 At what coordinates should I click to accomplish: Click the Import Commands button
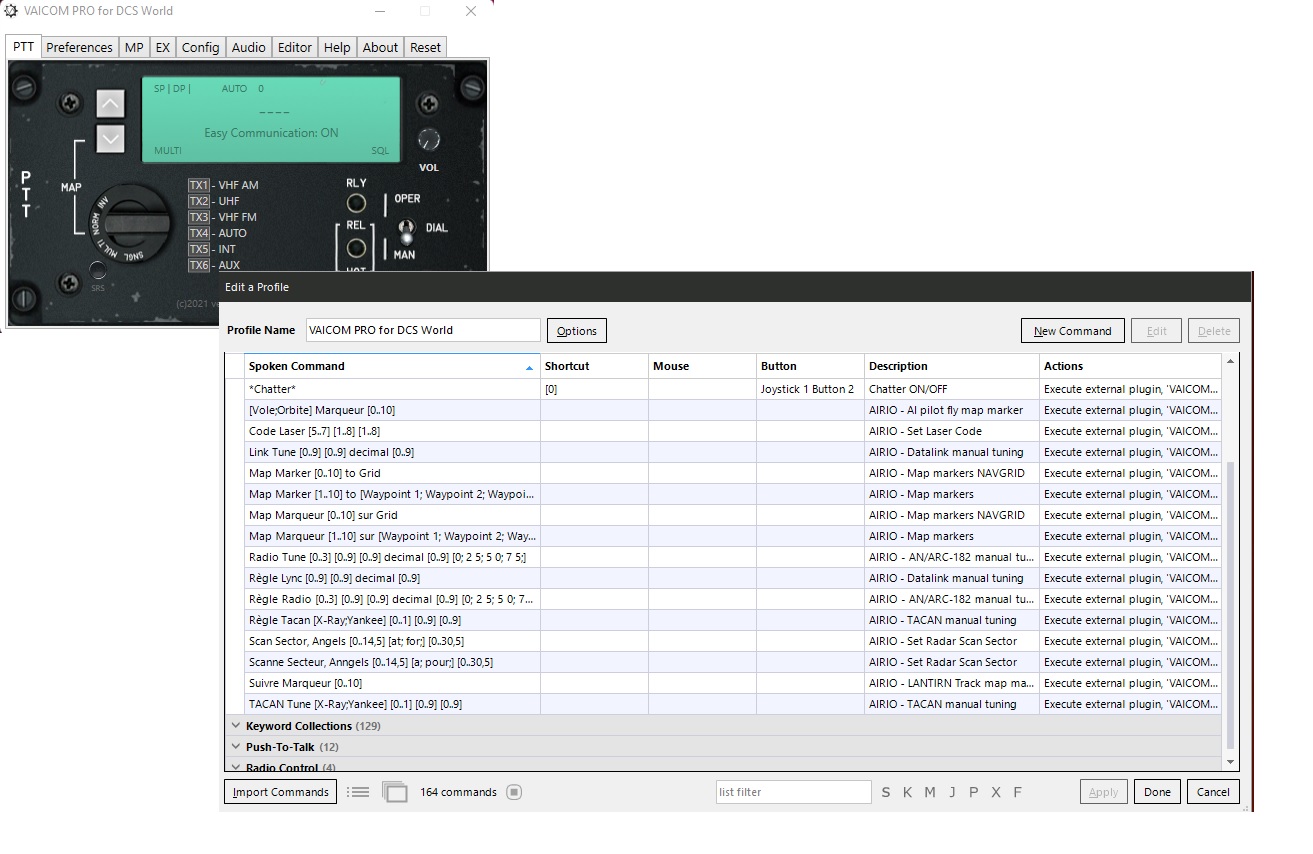coord(280,792)
